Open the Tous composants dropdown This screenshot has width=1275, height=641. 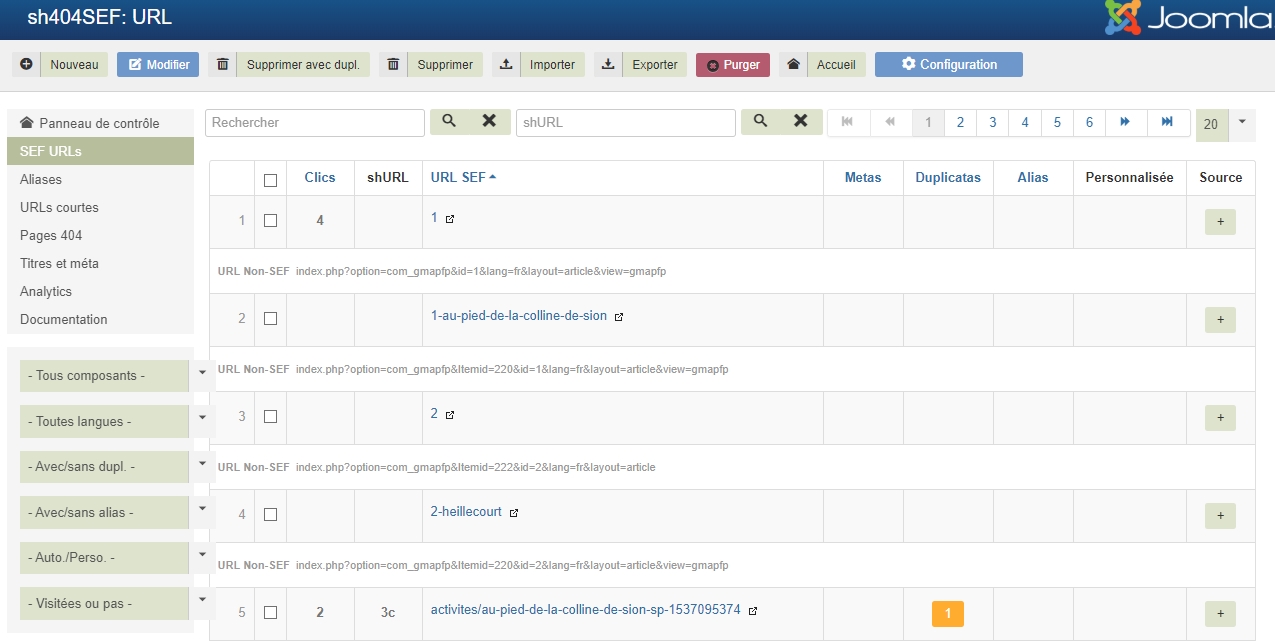pyautogui.click(x=117, y=376)
